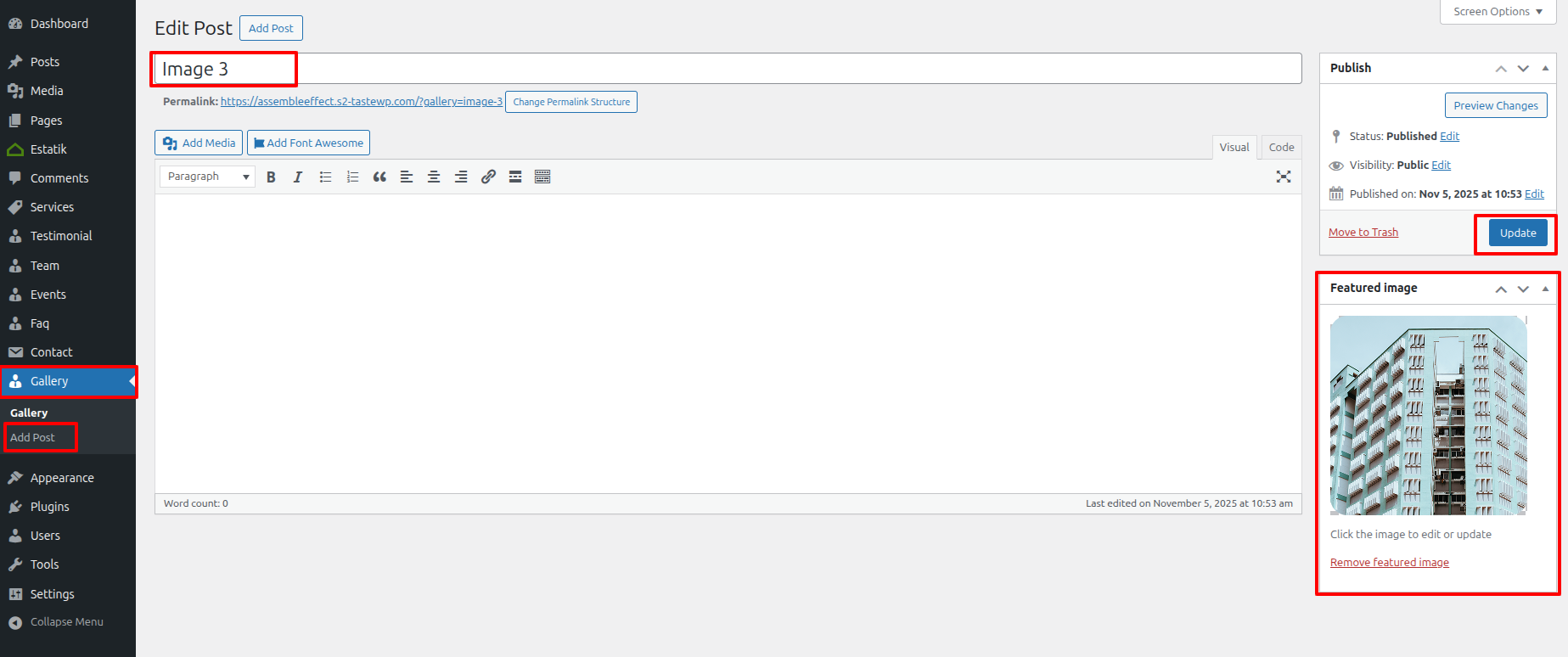Screen dimensions: 1568x657
Task: Center align the text
Action: click(x=434, y=177)
